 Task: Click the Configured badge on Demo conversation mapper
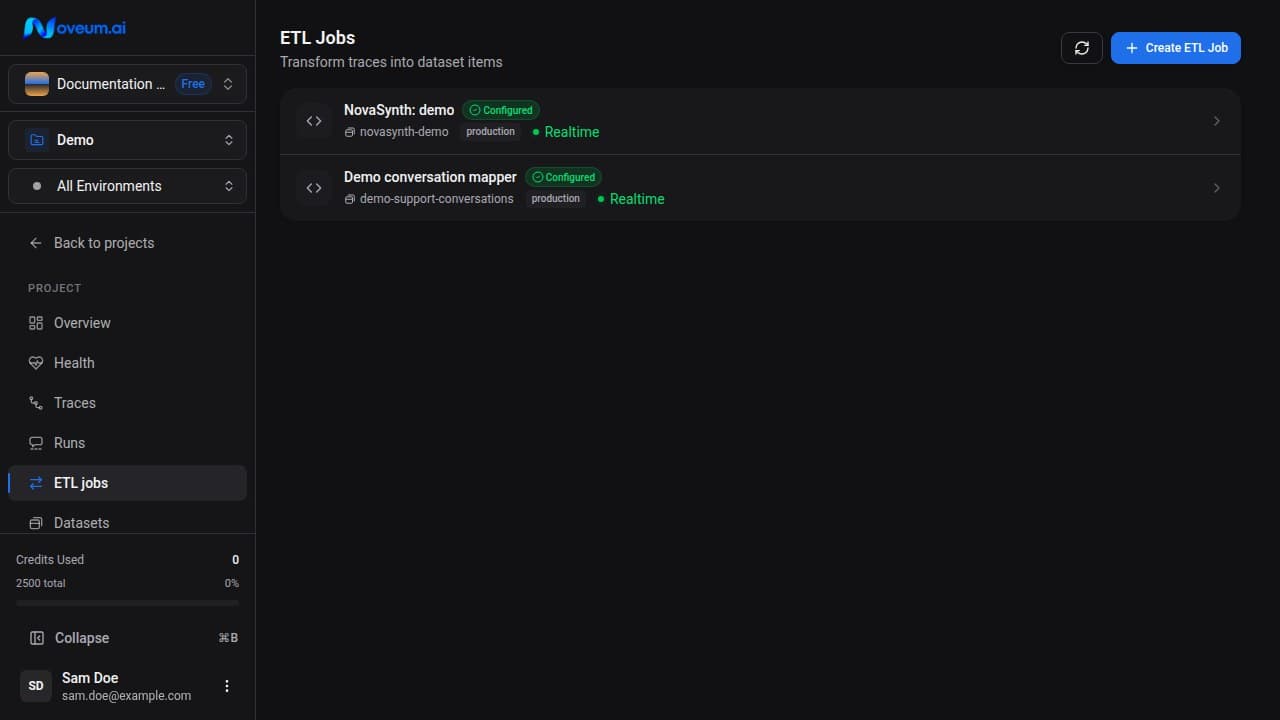564,177
